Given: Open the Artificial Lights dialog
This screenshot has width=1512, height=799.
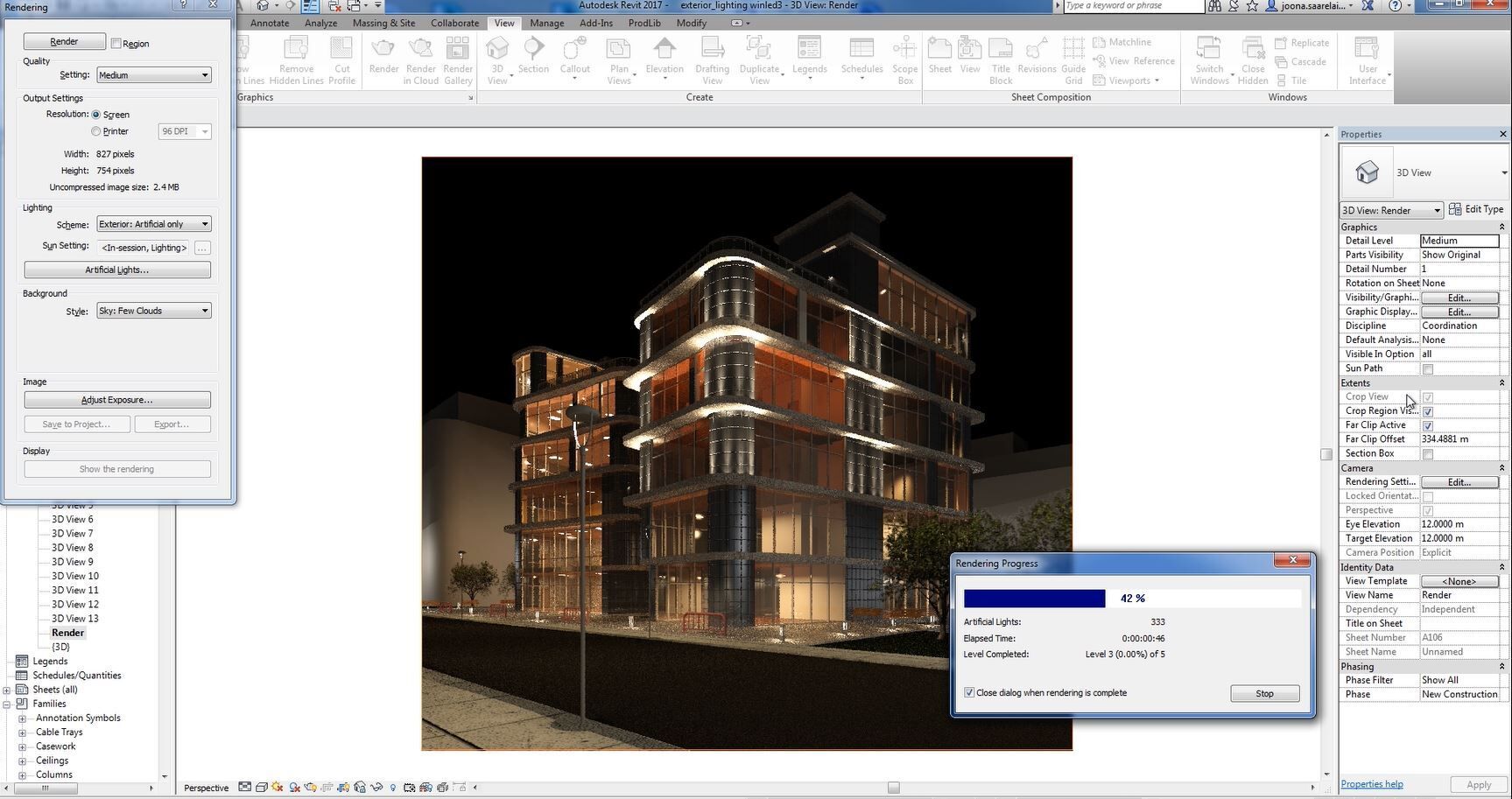Looking at the screenshot, I should [x=117, y=269].
